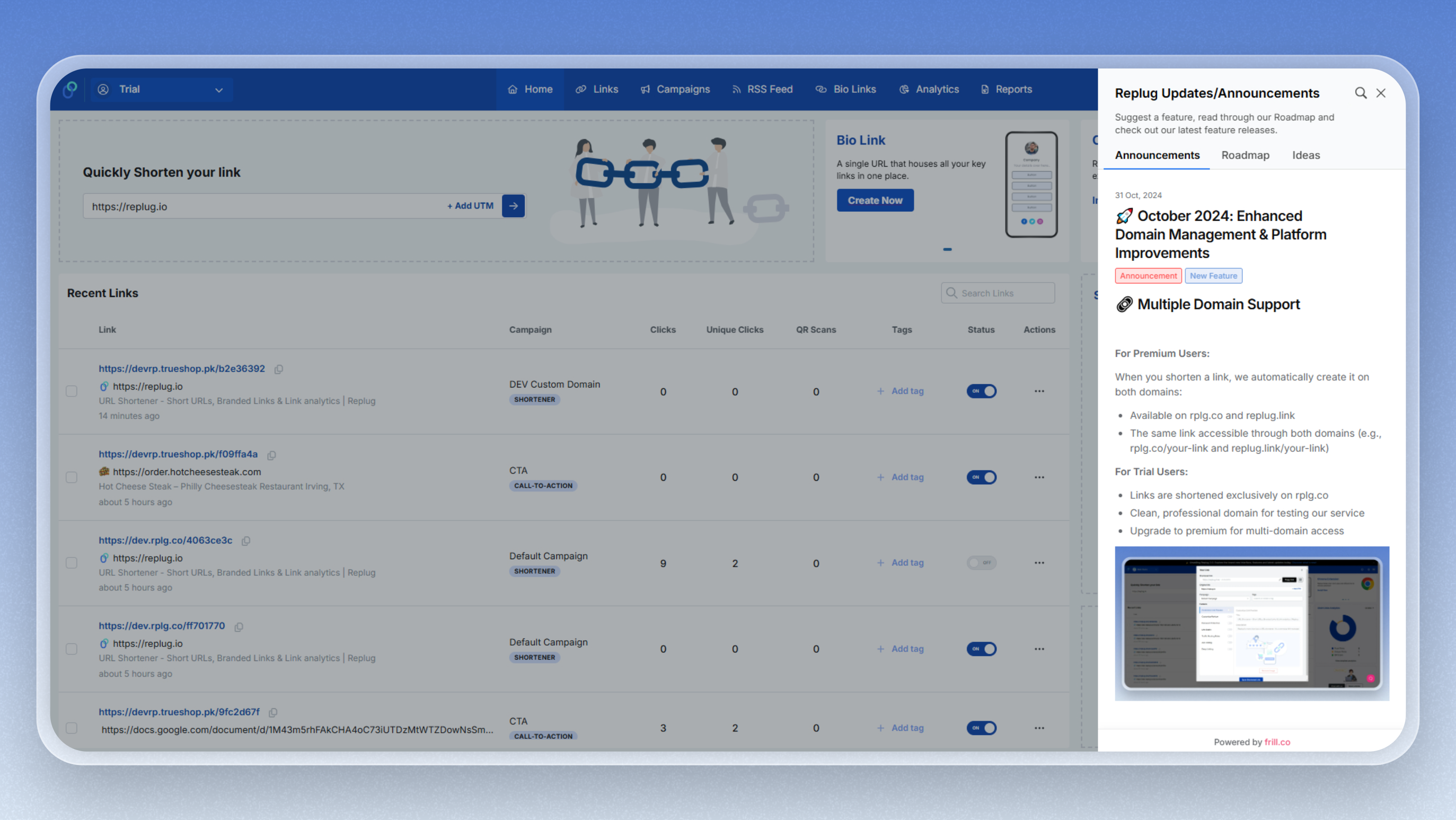Enable the OFF status toggle for 4063ce3c link
Image resolution: width=1456 pixels, height=820 pixels.
pos(981,563)
